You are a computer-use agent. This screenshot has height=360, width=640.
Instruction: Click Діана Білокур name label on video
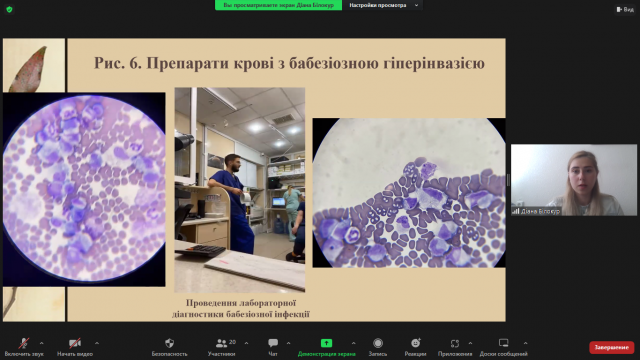coord(536,211)
